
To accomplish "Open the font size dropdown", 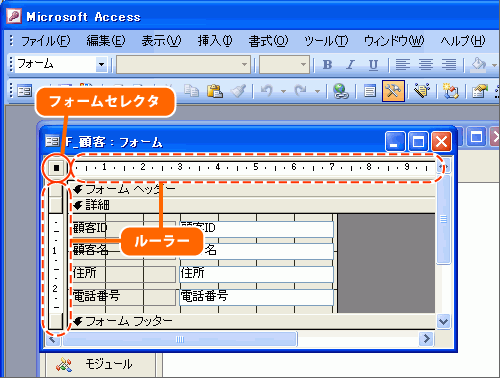I will pos(303,64).
